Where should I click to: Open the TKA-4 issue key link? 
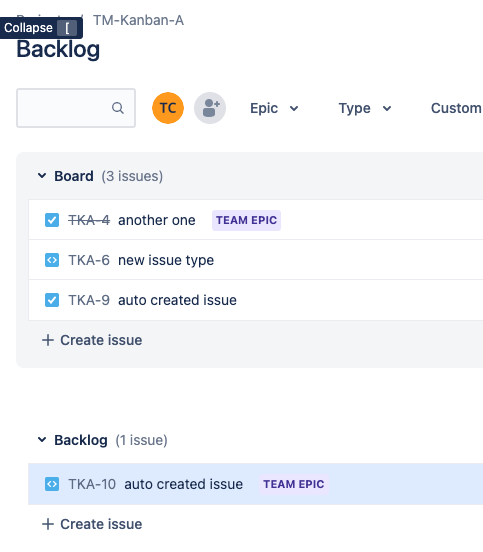[x=89, y=220]
